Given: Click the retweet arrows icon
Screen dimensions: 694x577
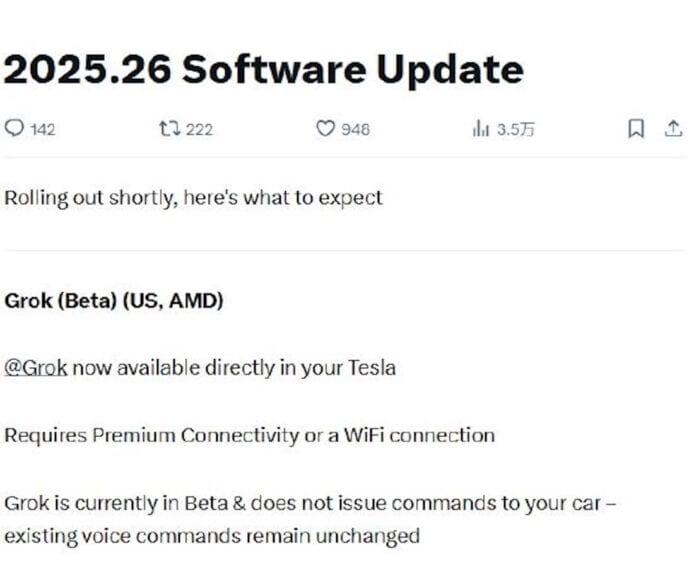Looking at the screenshot, I should click(168, 129).
